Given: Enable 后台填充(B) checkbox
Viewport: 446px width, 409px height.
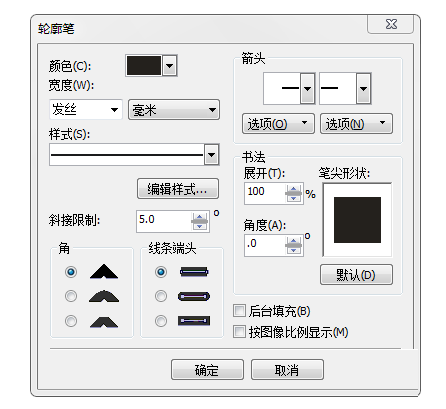Looking at the screenshot, I should point(239,311).
